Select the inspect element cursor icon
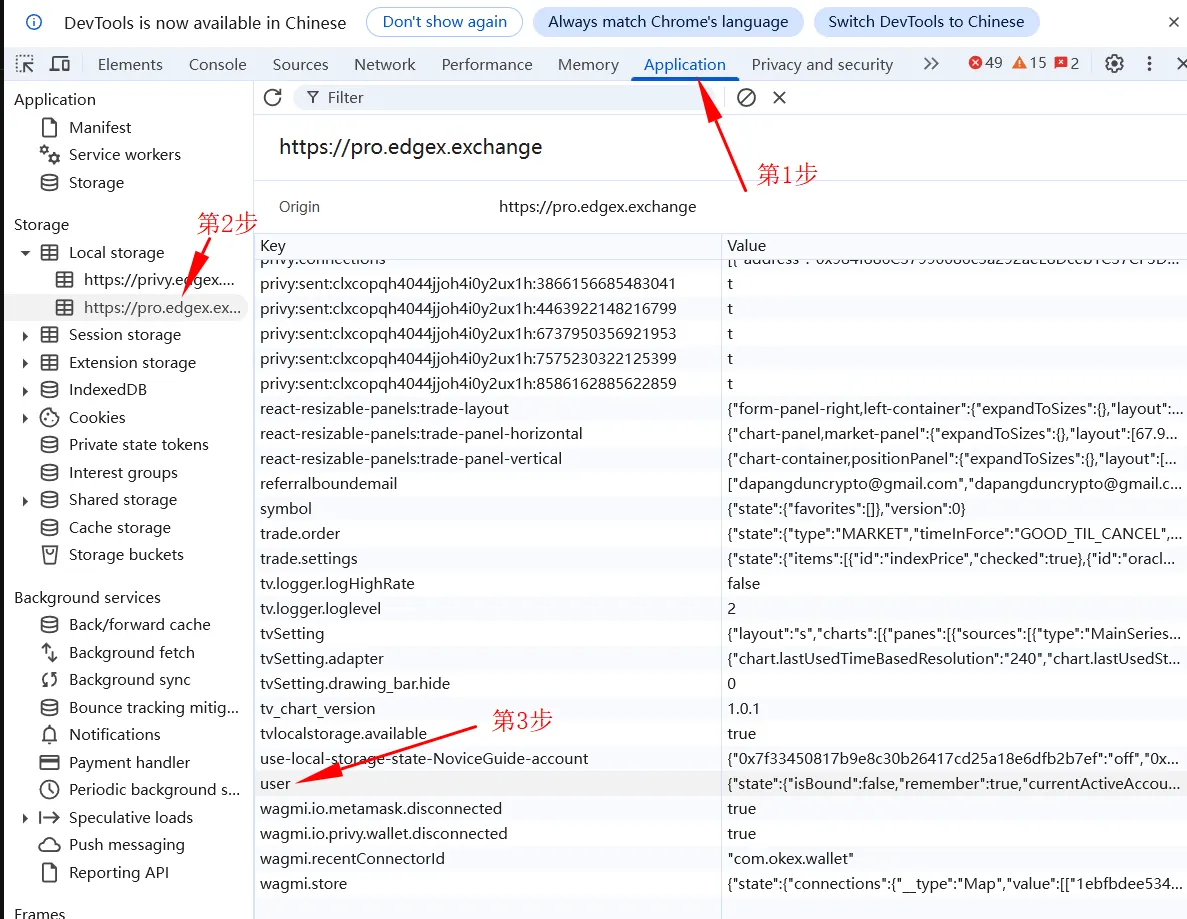 [24, 63]
